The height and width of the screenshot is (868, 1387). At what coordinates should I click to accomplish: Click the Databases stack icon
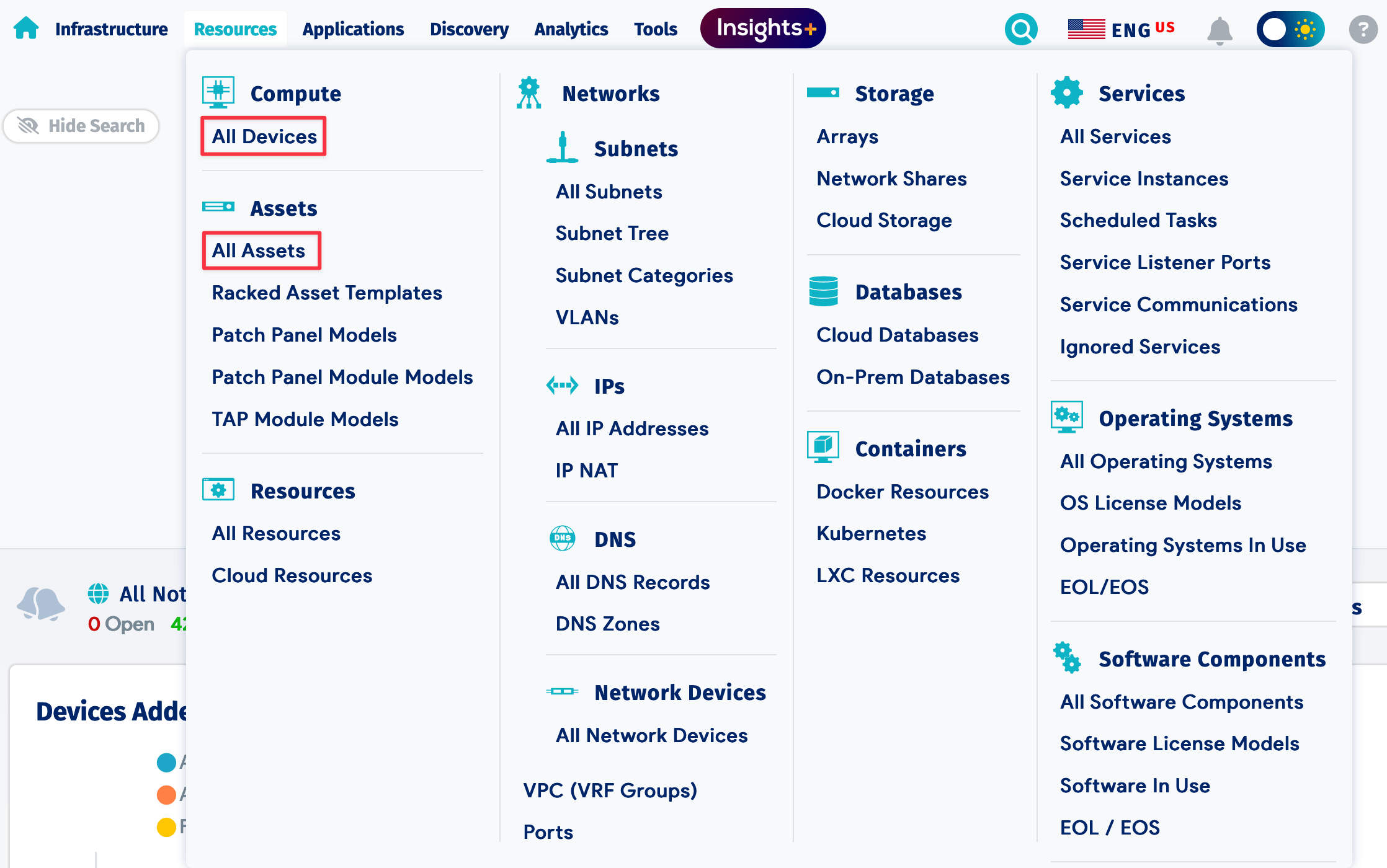pyautogui.click(x=823, y=291)
